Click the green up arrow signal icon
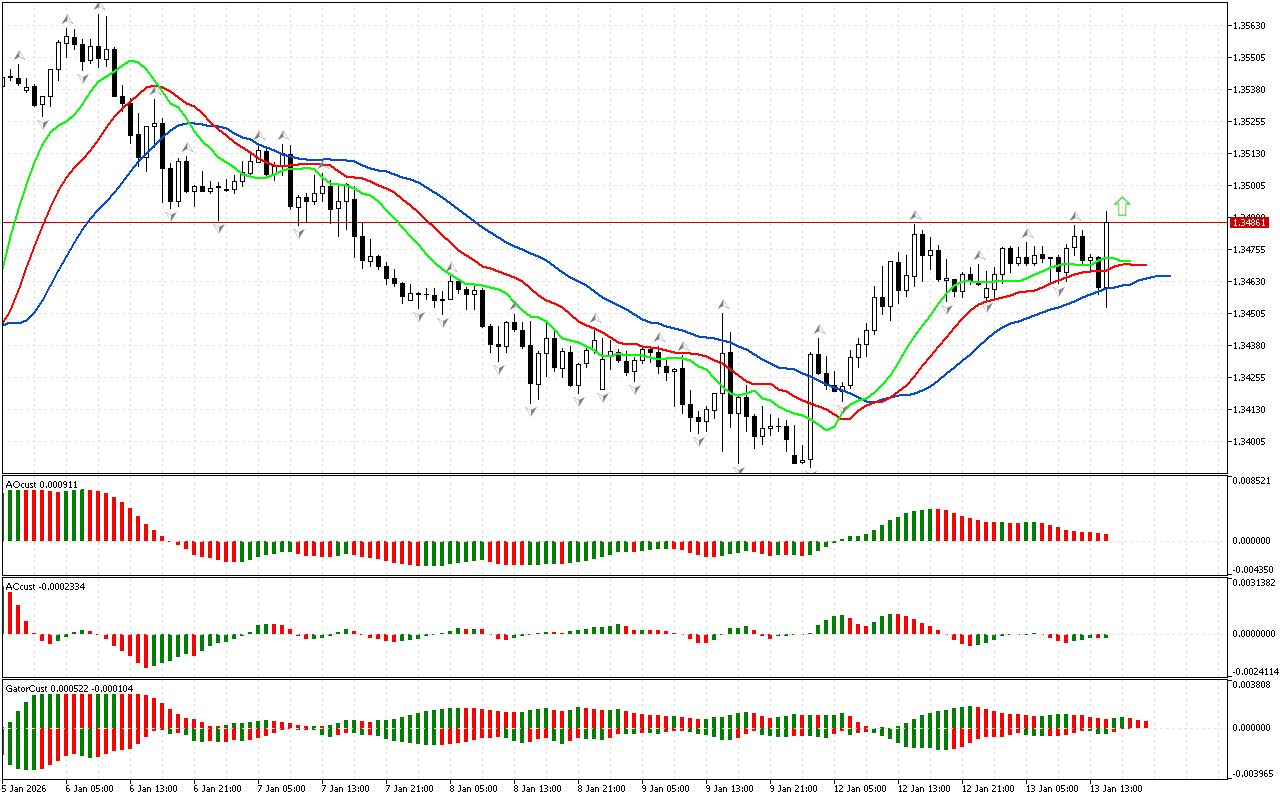 click(x=1122, y=206)
